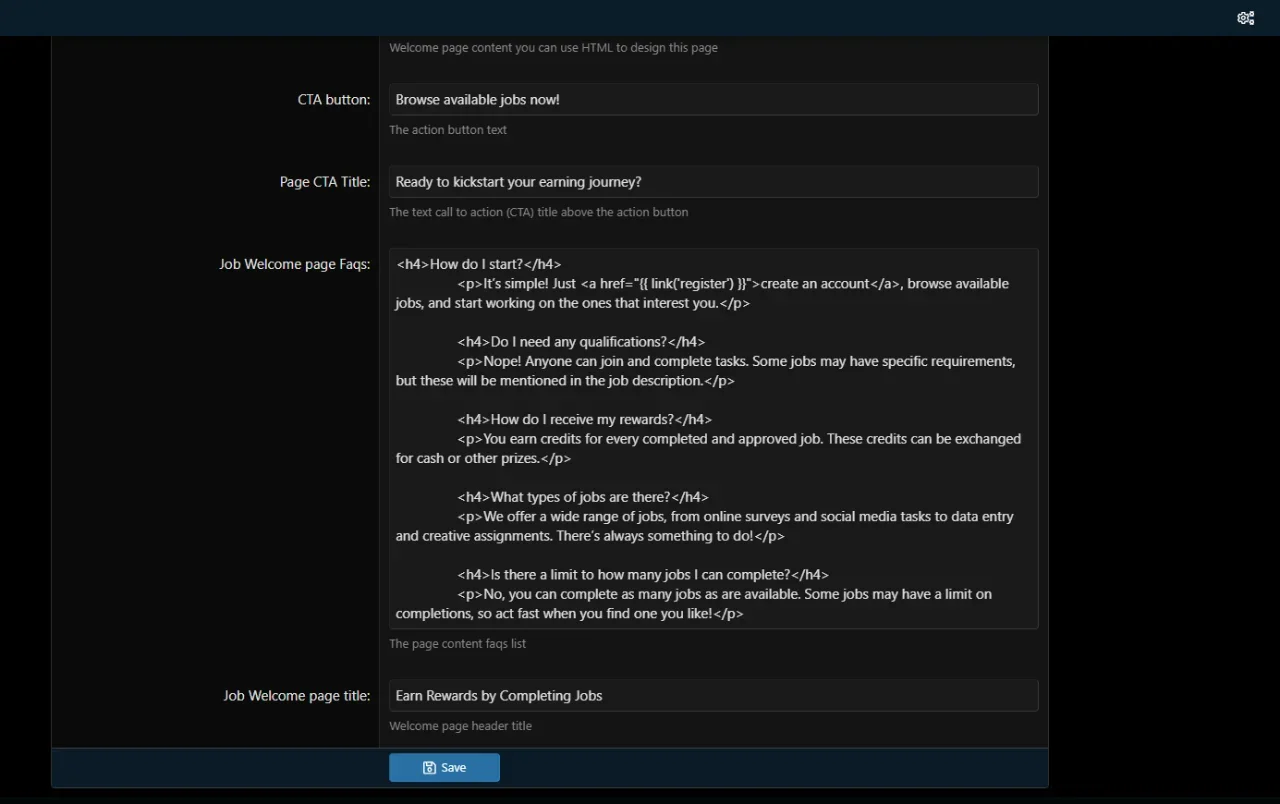Click the 'How do I receive my rewards?' line
1280x804 pixels.
pyautogui.click(x=584, y=420)
